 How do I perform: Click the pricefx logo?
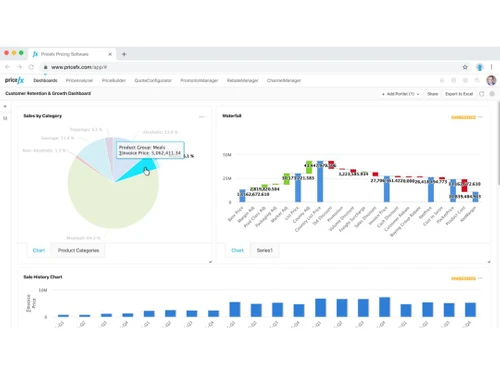14,80
